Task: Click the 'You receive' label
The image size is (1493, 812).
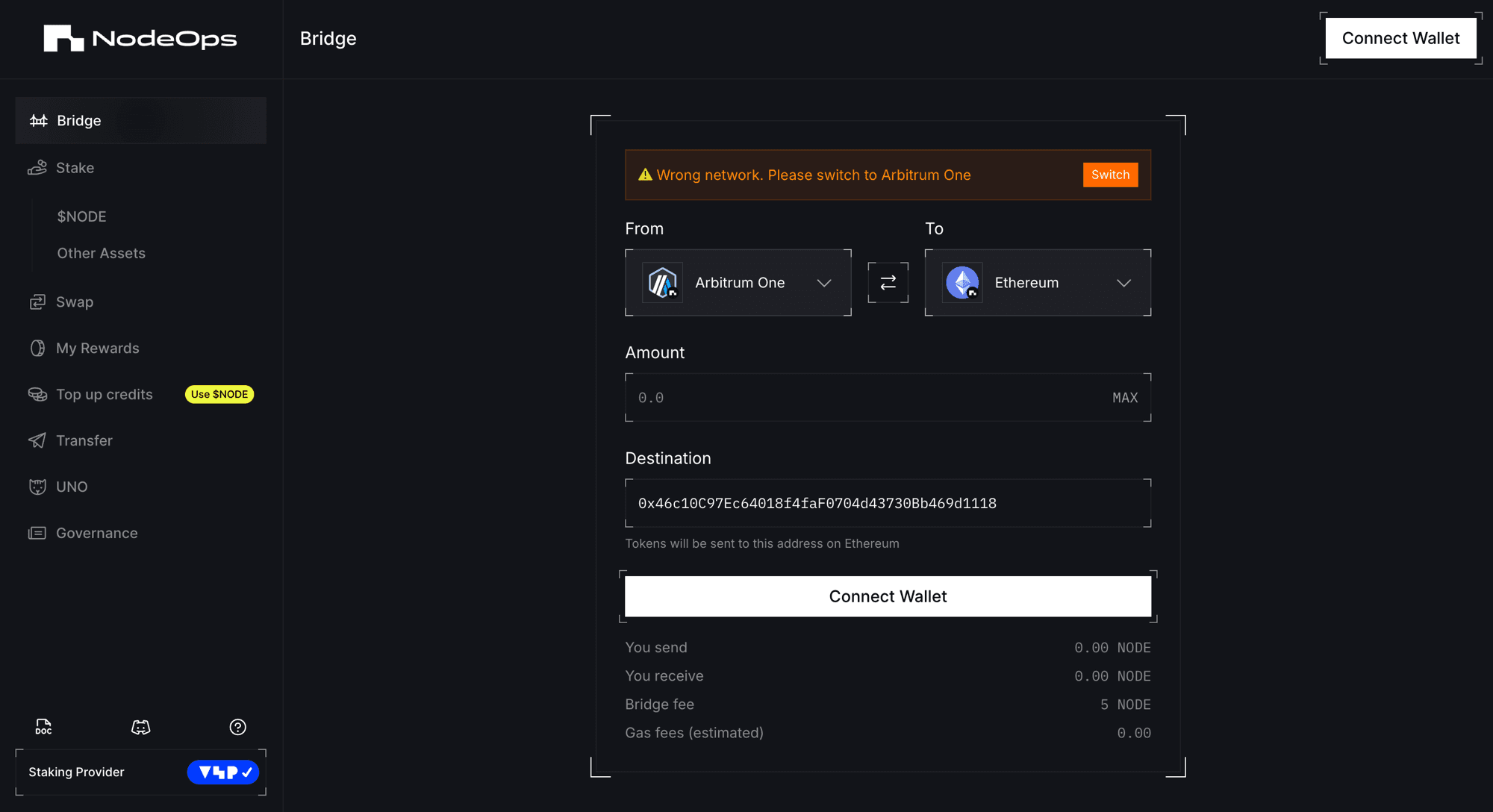Action: tap(664, 676)
